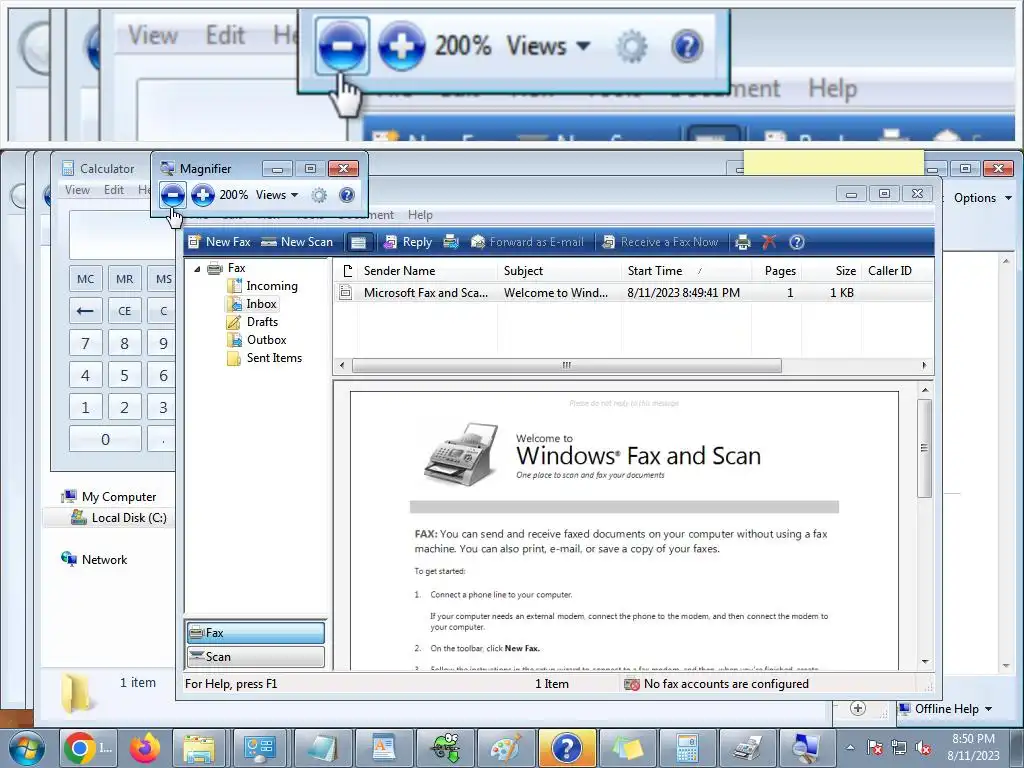Collapse the Fax tree node
The height and width of the screenshot is (768, 1024).
(197, 268)
